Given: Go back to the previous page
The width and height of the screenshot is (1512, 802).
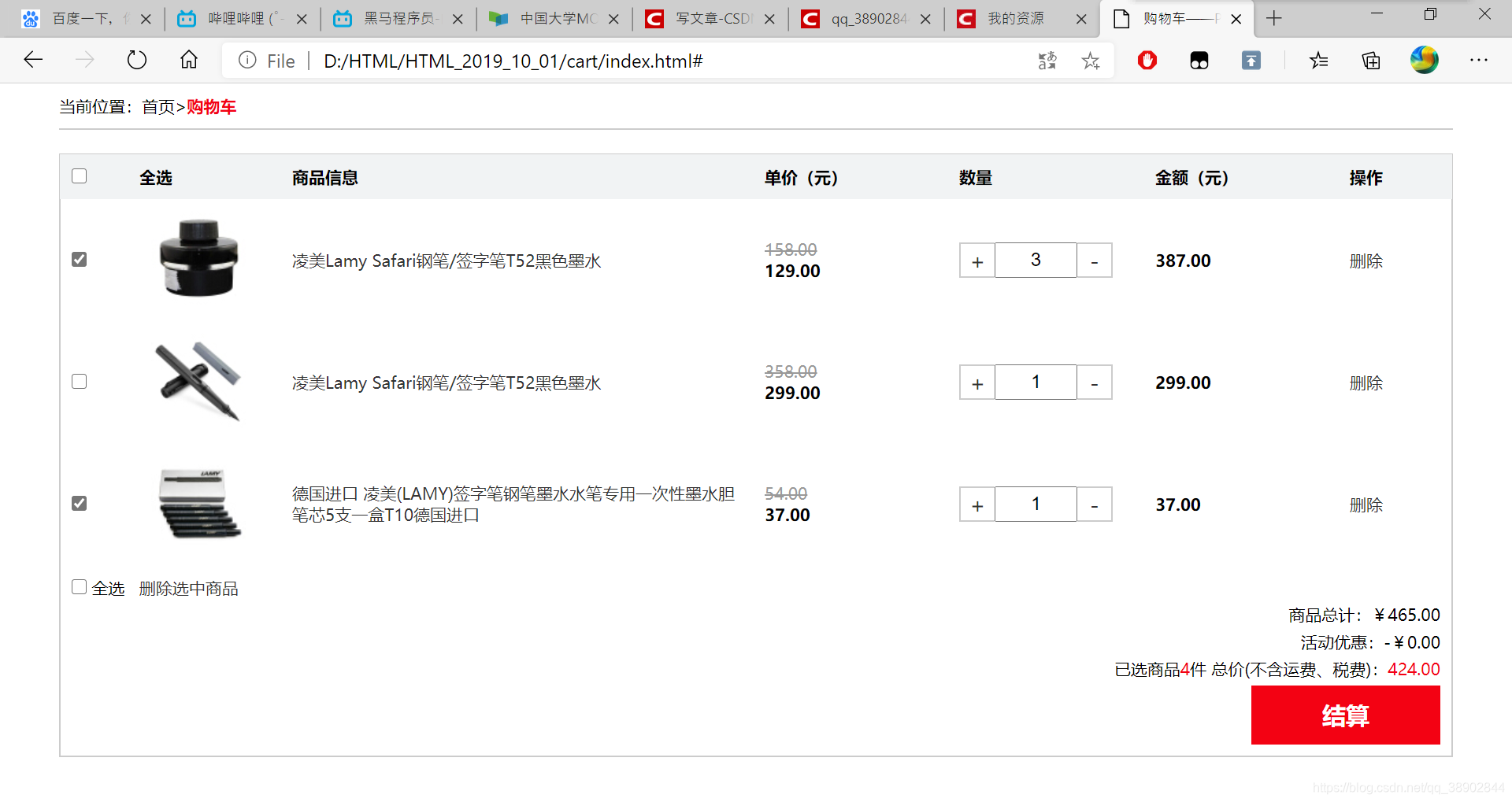Looking at the screenshot, I should [33, 60].
